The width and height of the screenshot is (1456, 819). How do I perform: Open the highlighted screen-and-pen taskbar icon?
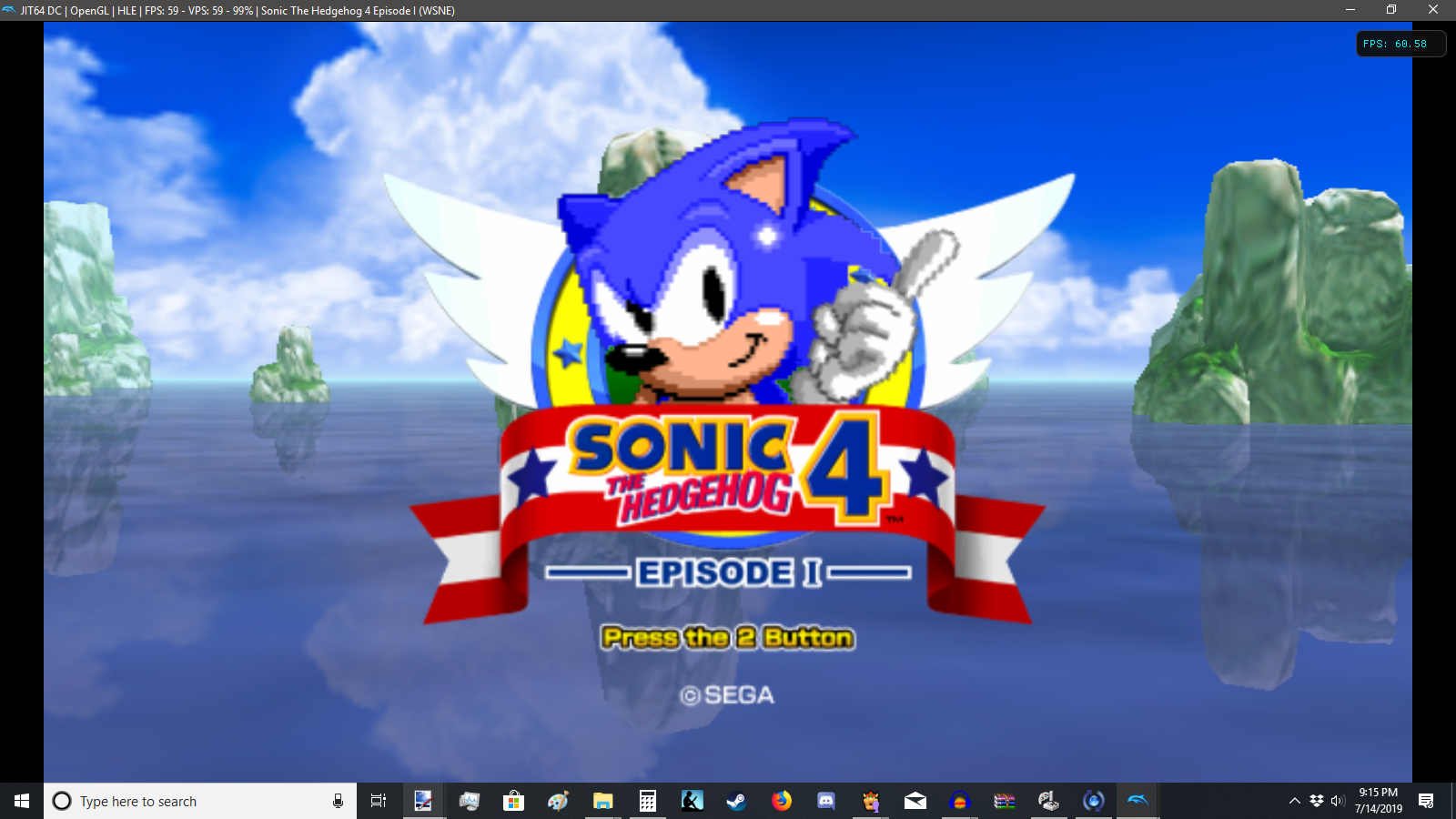coord(423,801)
